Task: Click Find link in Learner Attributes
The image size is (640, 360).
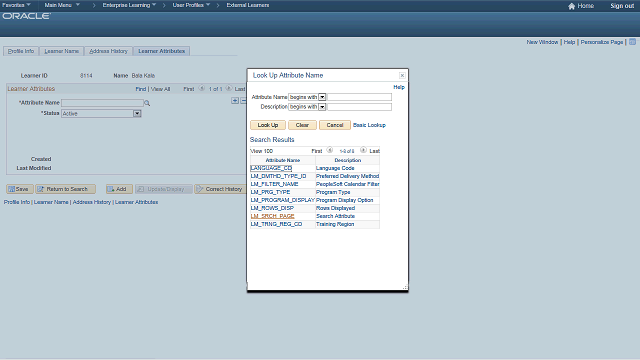Action: (141, 89)
